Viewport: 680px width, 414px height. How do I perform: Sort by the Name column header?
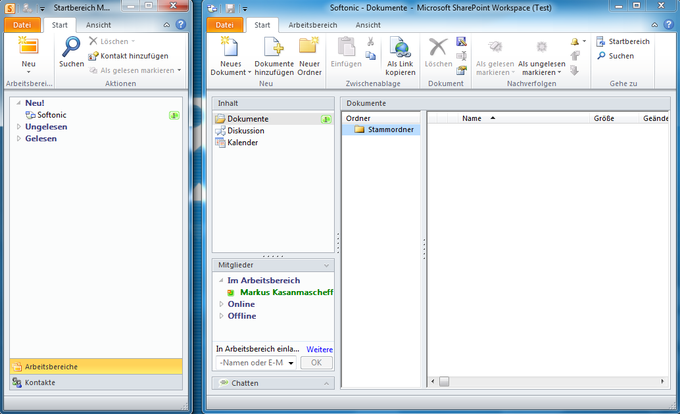pyautogui.click(x=523, y=118)
